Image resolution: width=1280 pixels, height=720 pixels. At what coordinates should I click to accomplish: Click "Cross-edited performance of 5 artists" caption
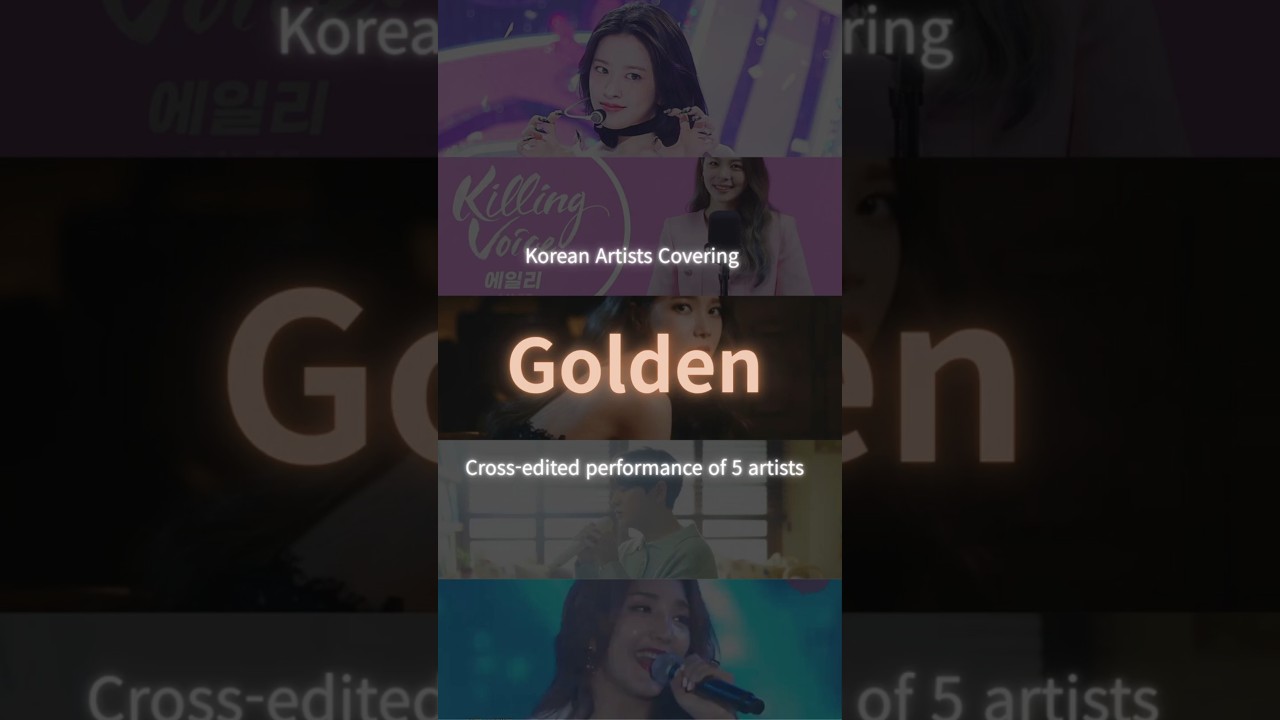pos(634,467)
